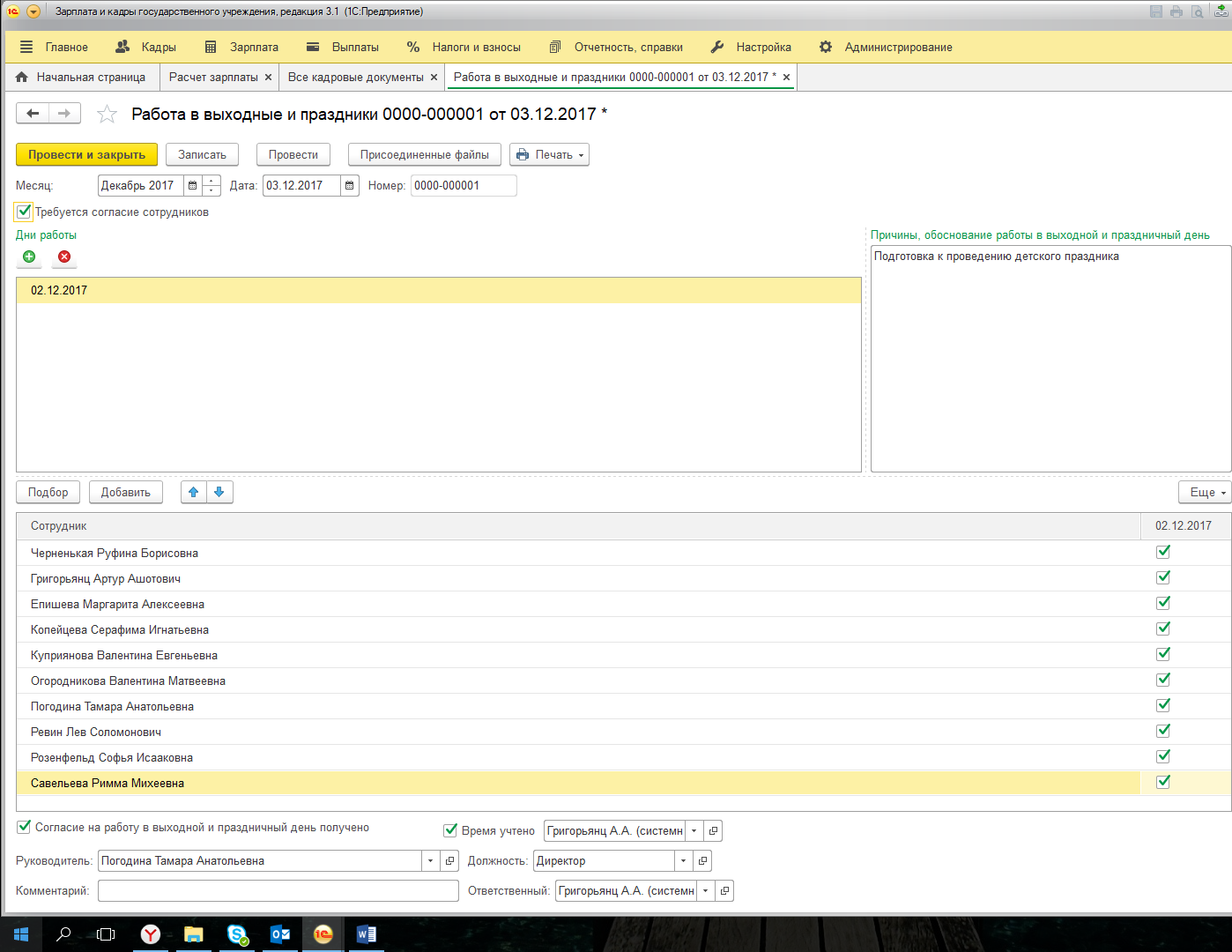Open the Главное menu section
Screen dimensions: 1232x952
coord(54,47)
